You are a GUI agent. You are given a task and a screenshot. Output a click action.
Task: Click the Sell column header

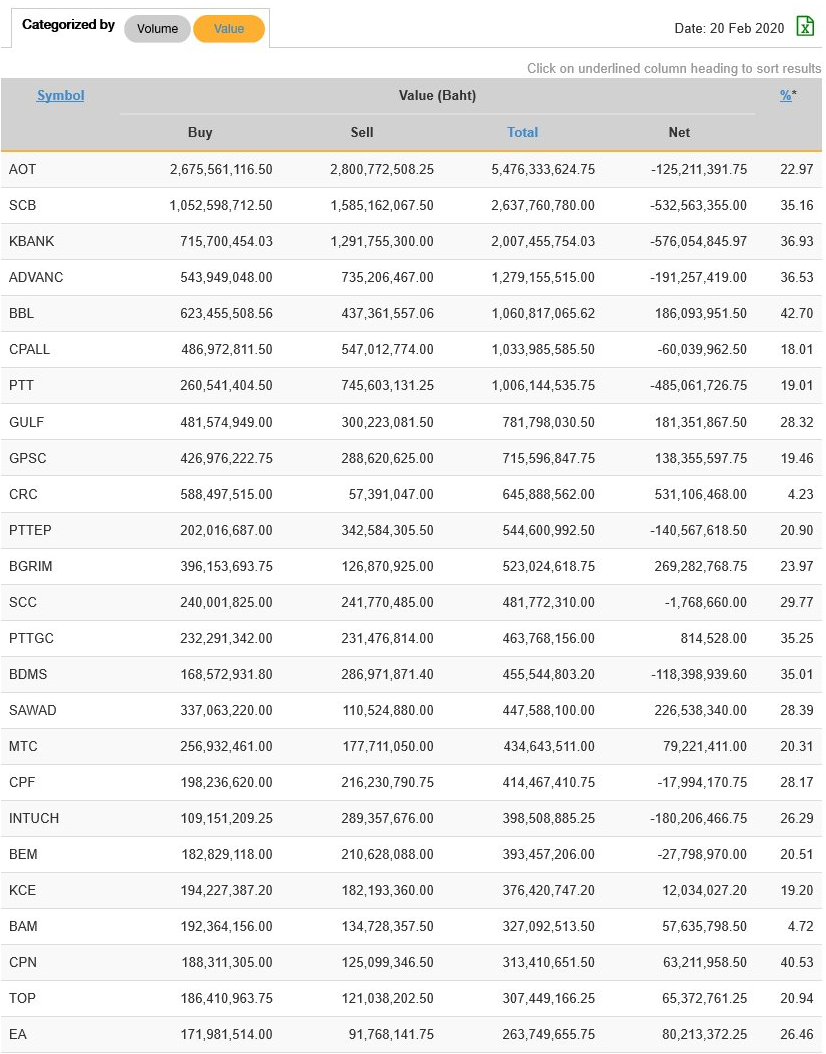(362, 132)
